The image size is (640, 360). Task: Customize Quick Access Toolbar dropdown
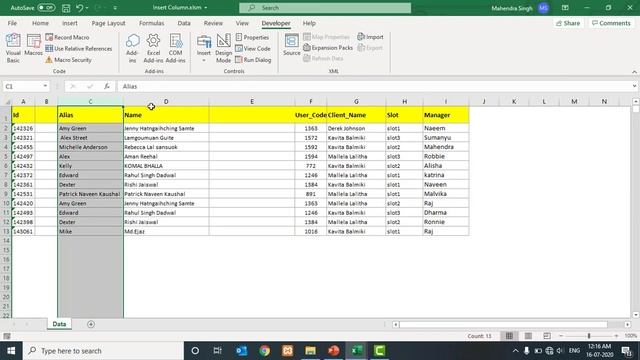tap(115, 8)
